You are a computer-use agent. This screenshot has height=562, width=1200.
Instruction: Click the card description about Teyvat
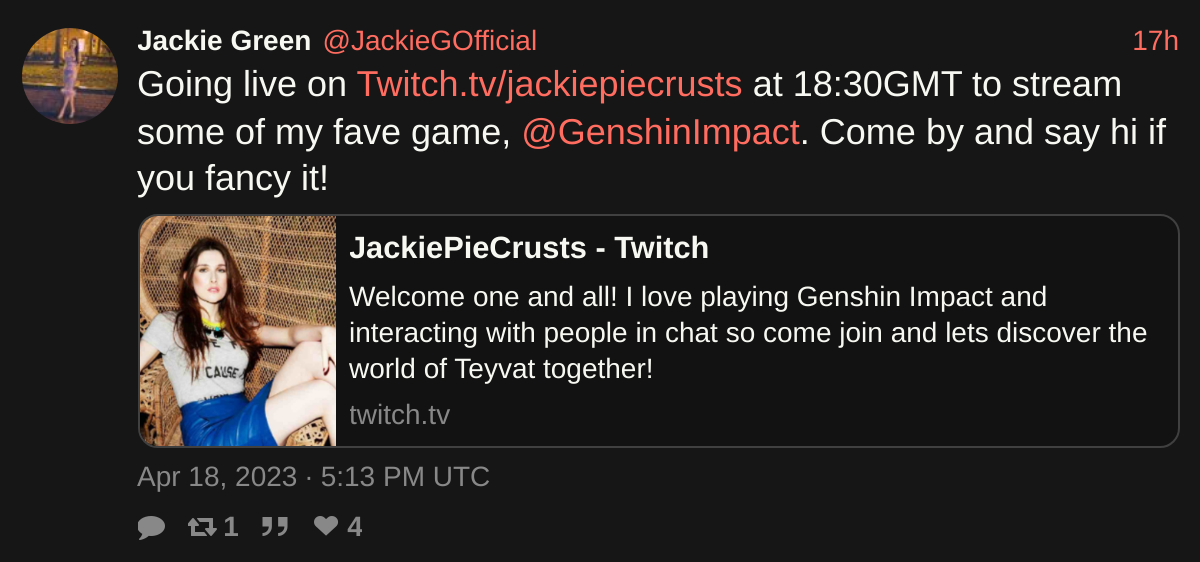click(x=747, y=333)
